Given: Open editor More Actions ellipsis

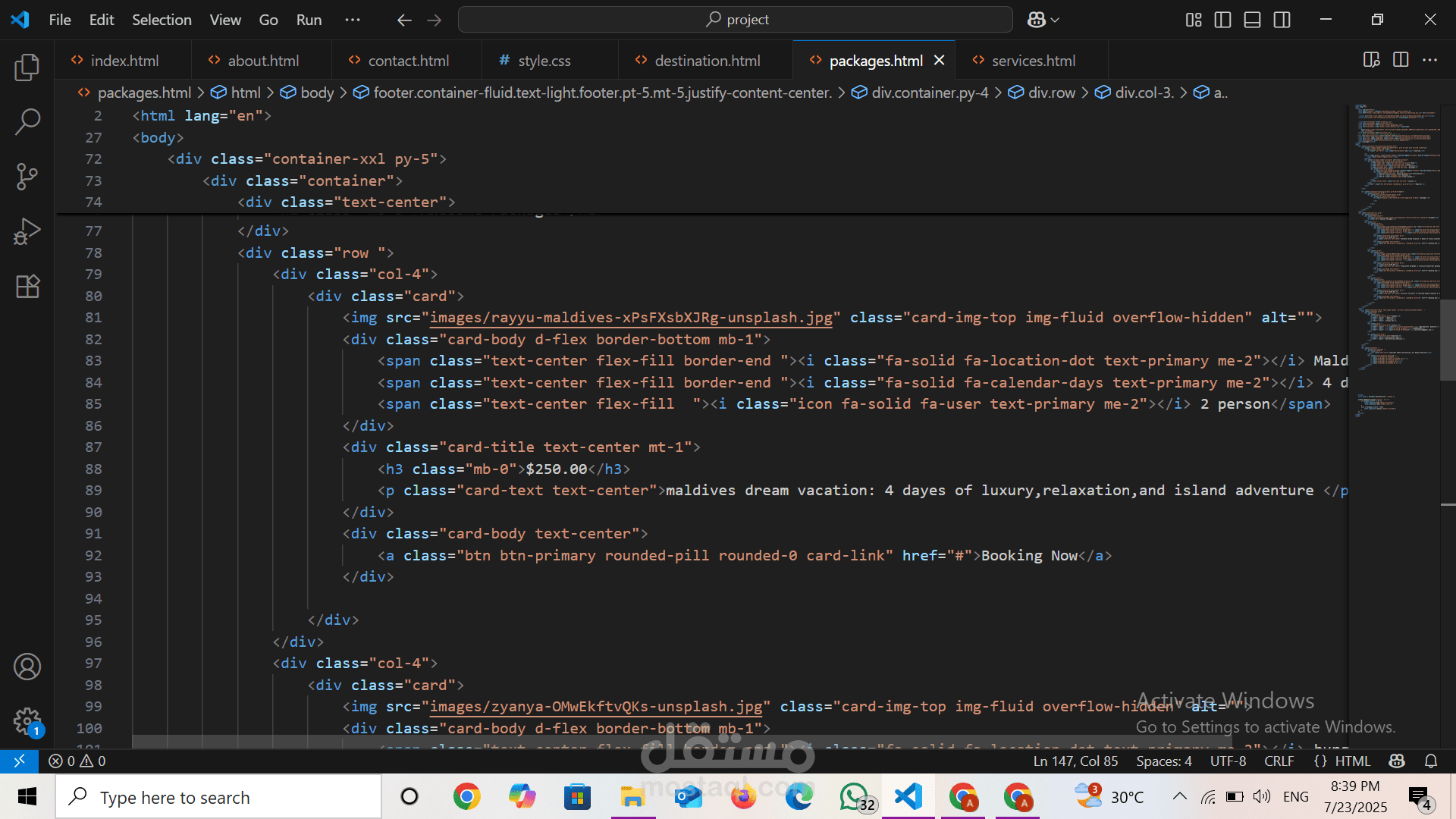Looking at the screenshot, I should (1429, 60).
